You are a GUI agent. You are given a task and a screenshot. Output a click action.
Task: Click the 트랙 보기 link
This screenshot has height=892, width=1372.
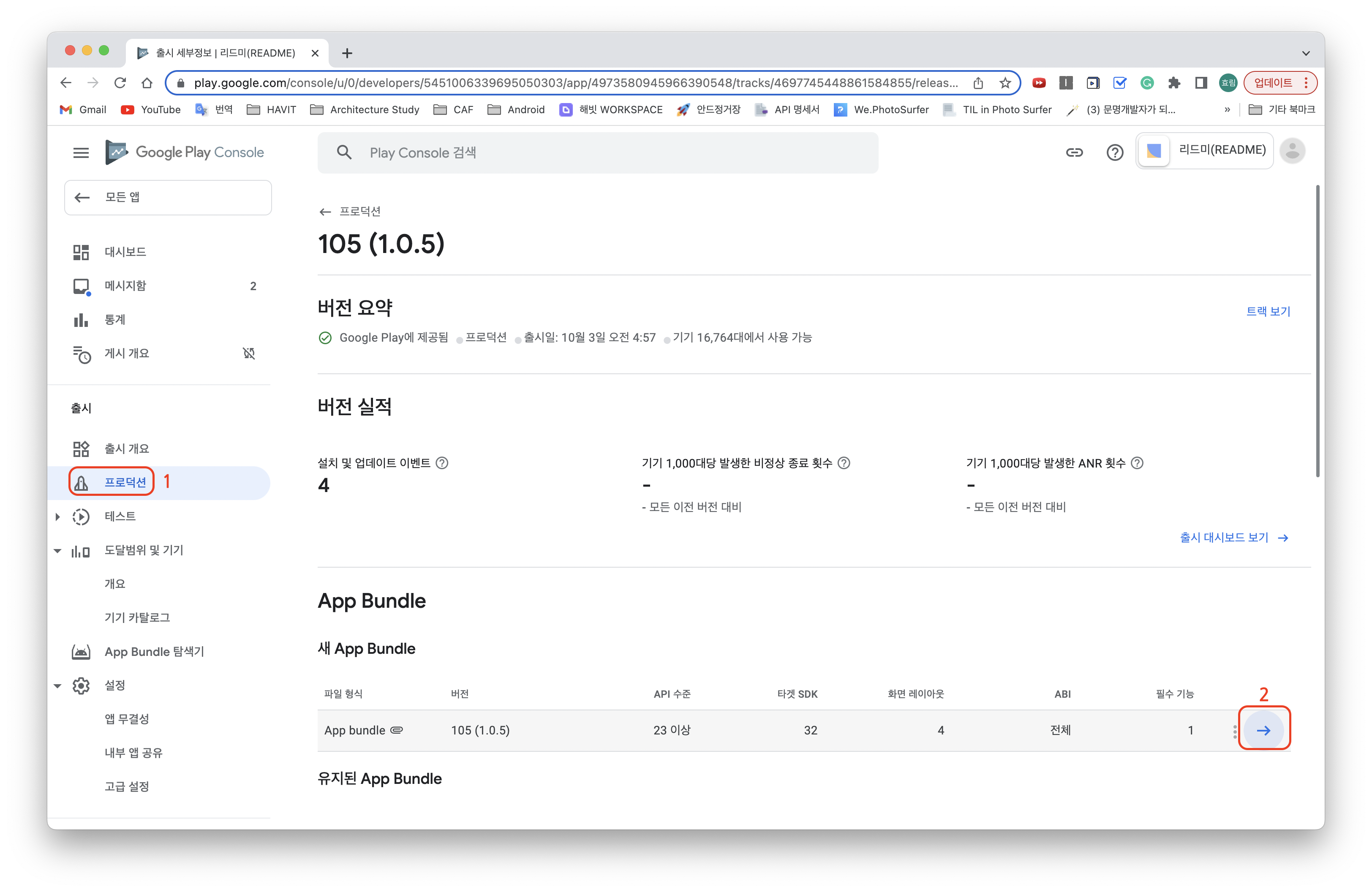tap(1268, 311)
